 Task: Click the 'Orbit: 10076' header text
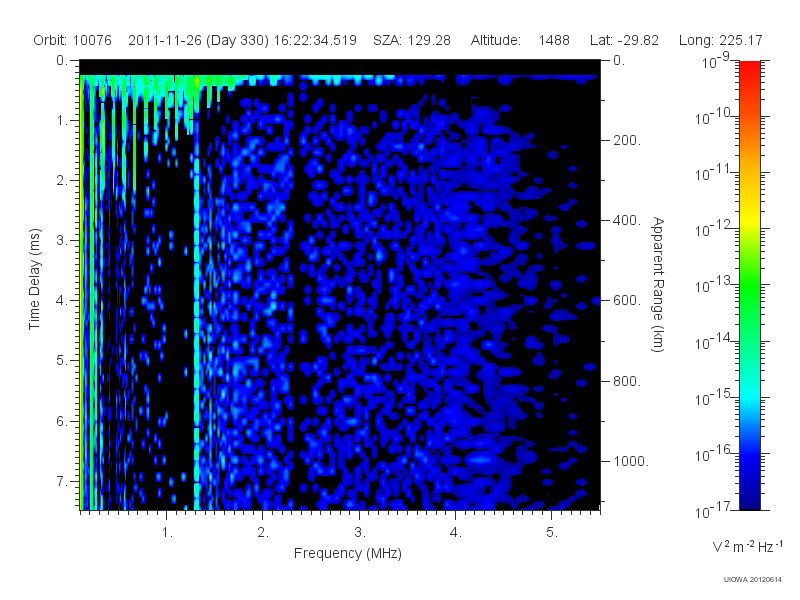click(72, 40)
